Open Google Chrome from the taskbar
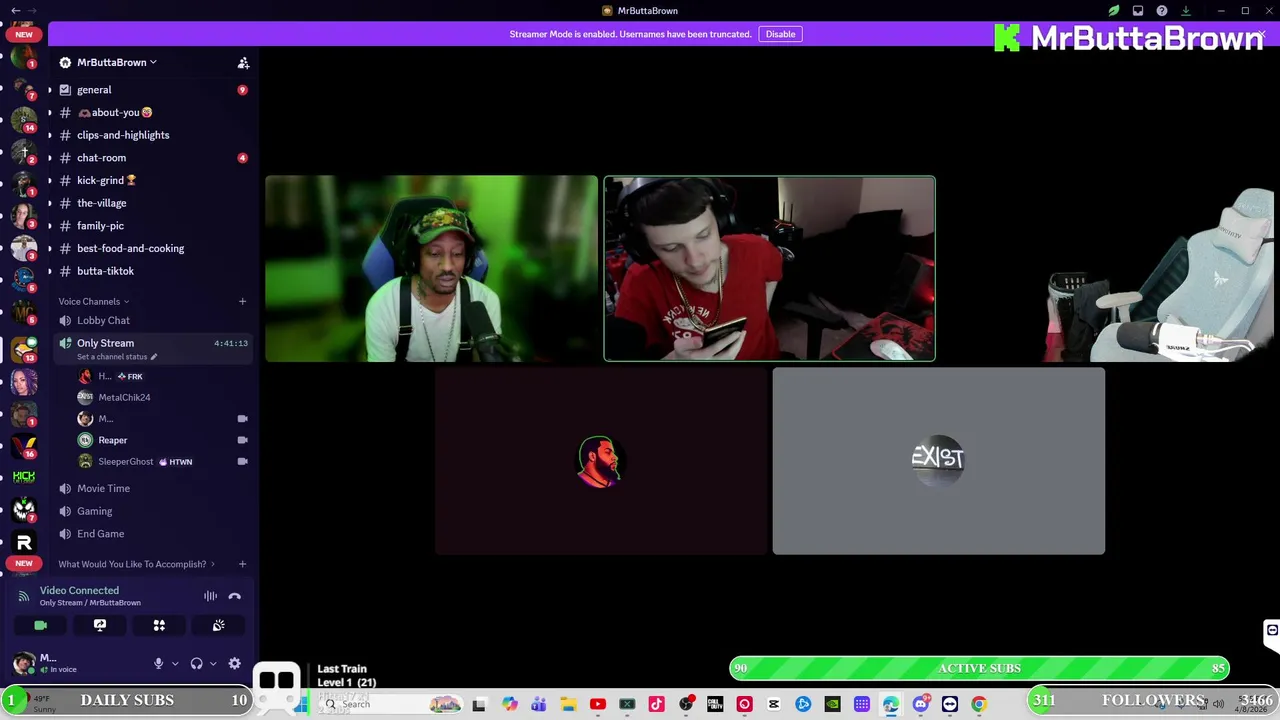1280x720 pixels. tap(979, 705)
